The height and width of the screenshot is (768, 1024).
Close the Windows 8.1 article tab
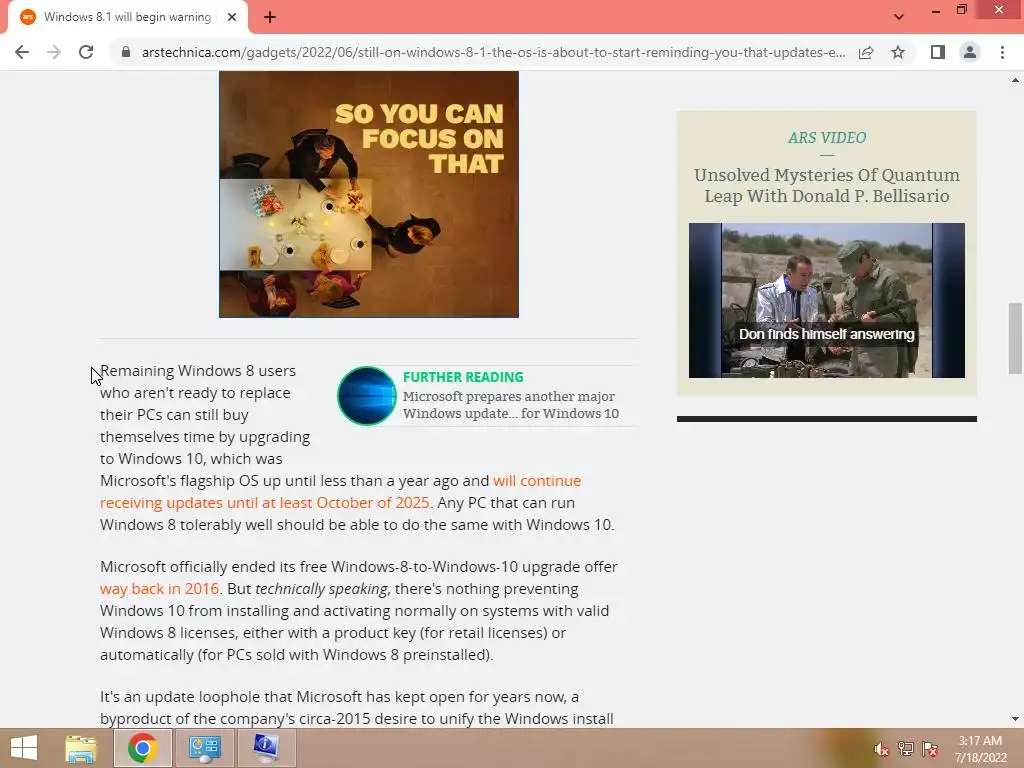[232, 17]
